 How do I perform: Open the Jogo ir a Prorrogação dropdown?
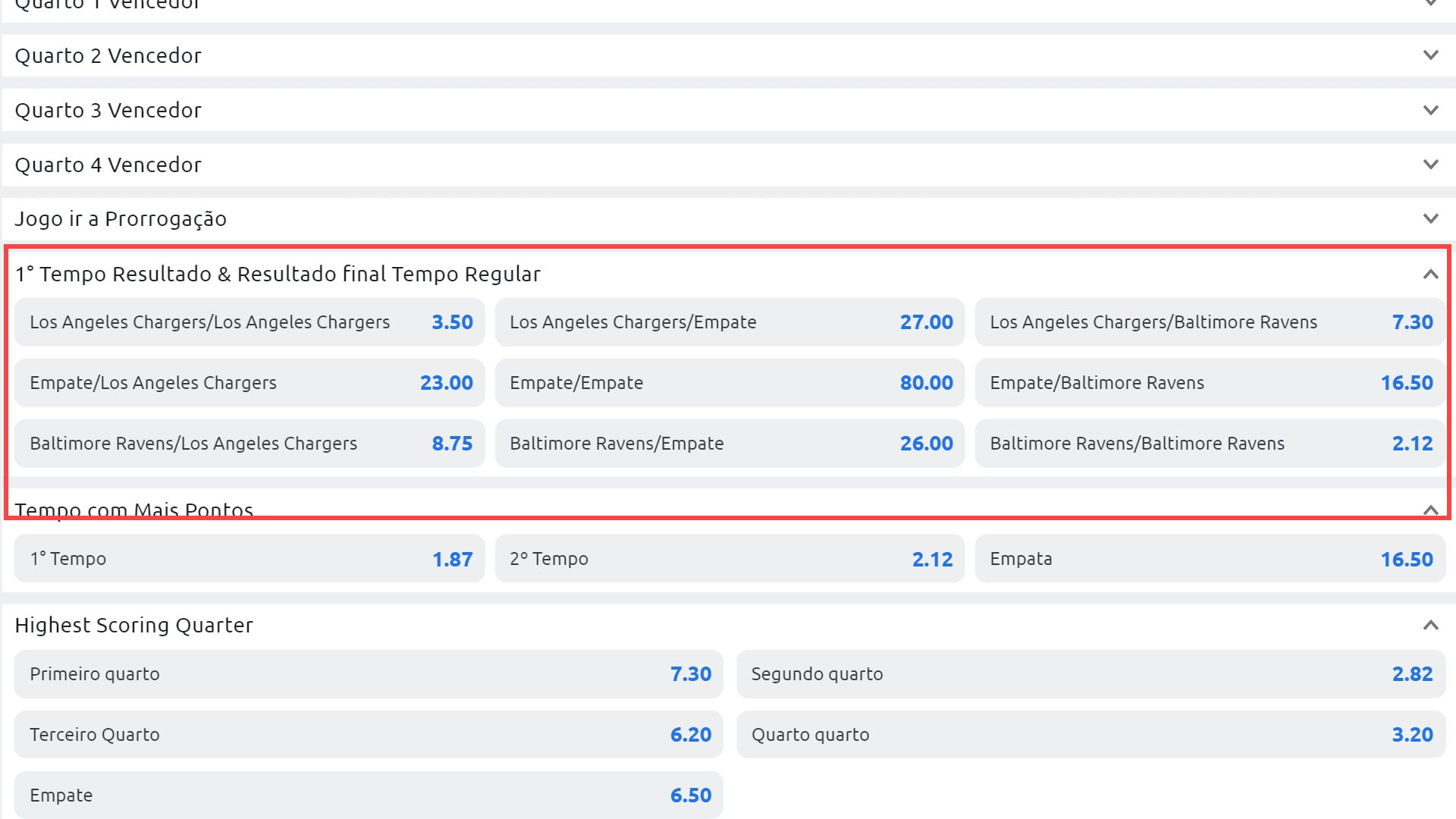point(1430,219)
